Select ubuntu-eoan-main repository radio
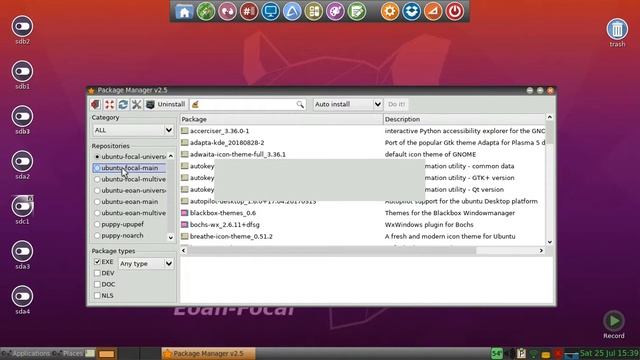 (x=97, y=202)
